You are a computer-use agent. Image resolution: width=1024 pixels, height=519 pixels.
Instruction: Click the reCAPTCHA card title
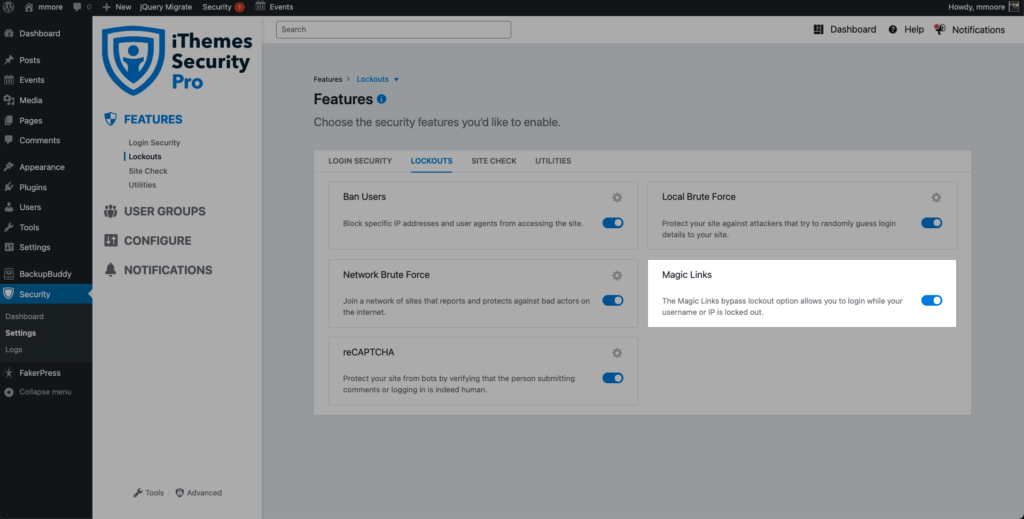(x=368, y=353)
